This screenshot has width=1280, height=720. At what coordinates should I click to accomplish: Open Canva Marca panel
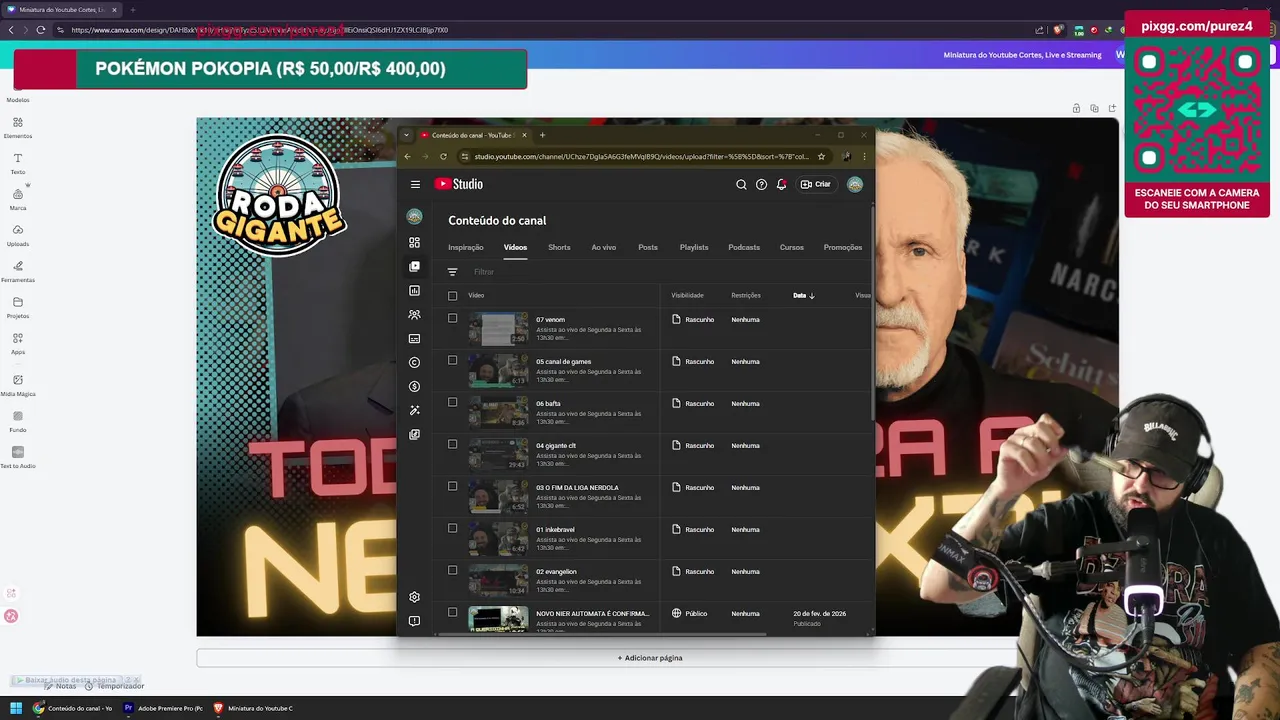click(x=18, y=199)
